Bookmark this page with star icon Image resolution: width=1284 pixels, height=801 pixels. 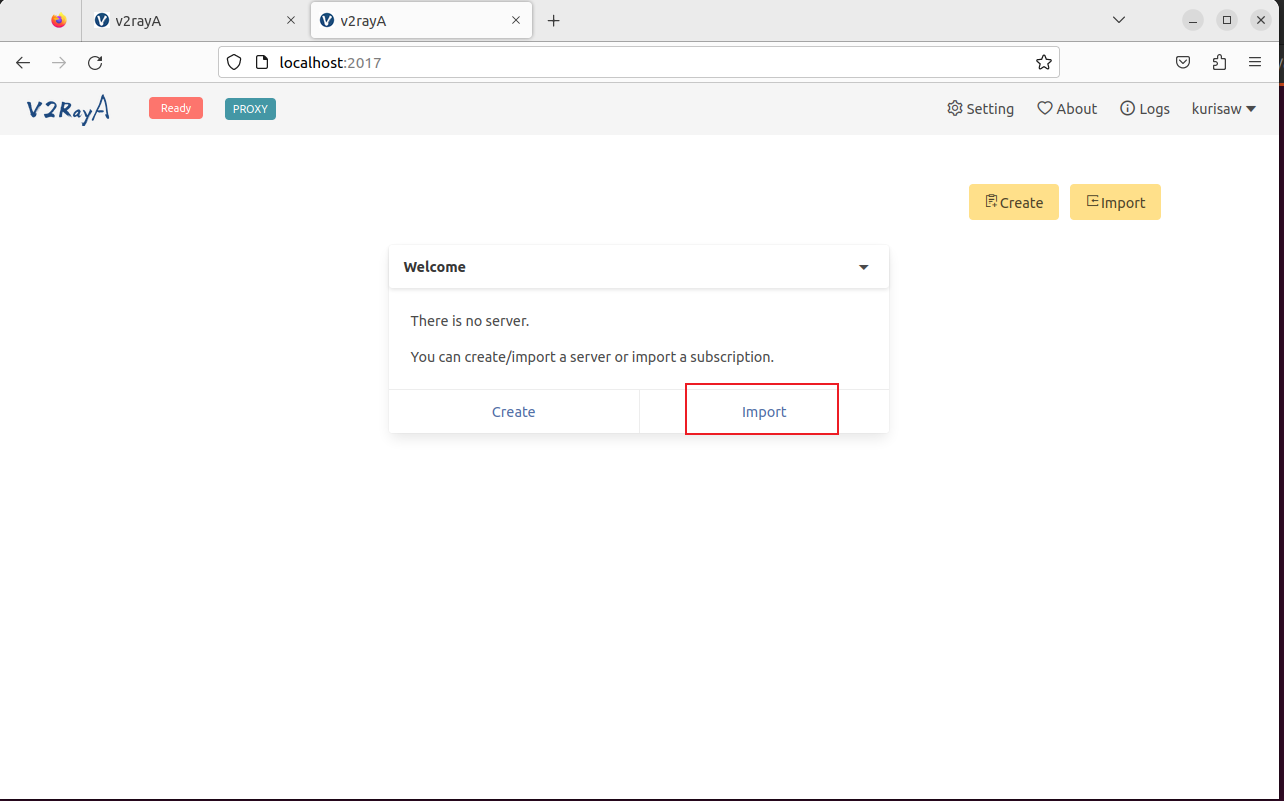tap(1044, 62)
